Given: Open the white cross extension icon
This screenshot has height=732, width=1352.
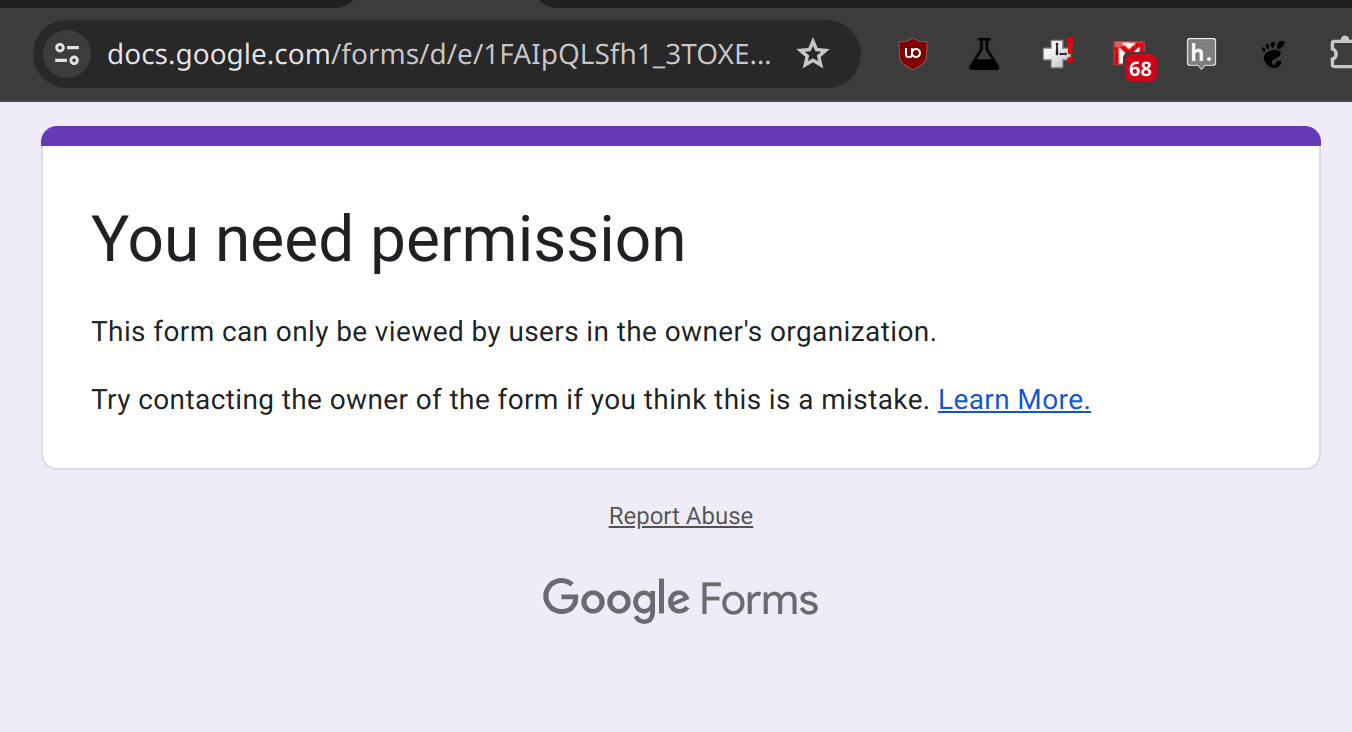Looking at the screenshot, I should [x=1057, y=54].
